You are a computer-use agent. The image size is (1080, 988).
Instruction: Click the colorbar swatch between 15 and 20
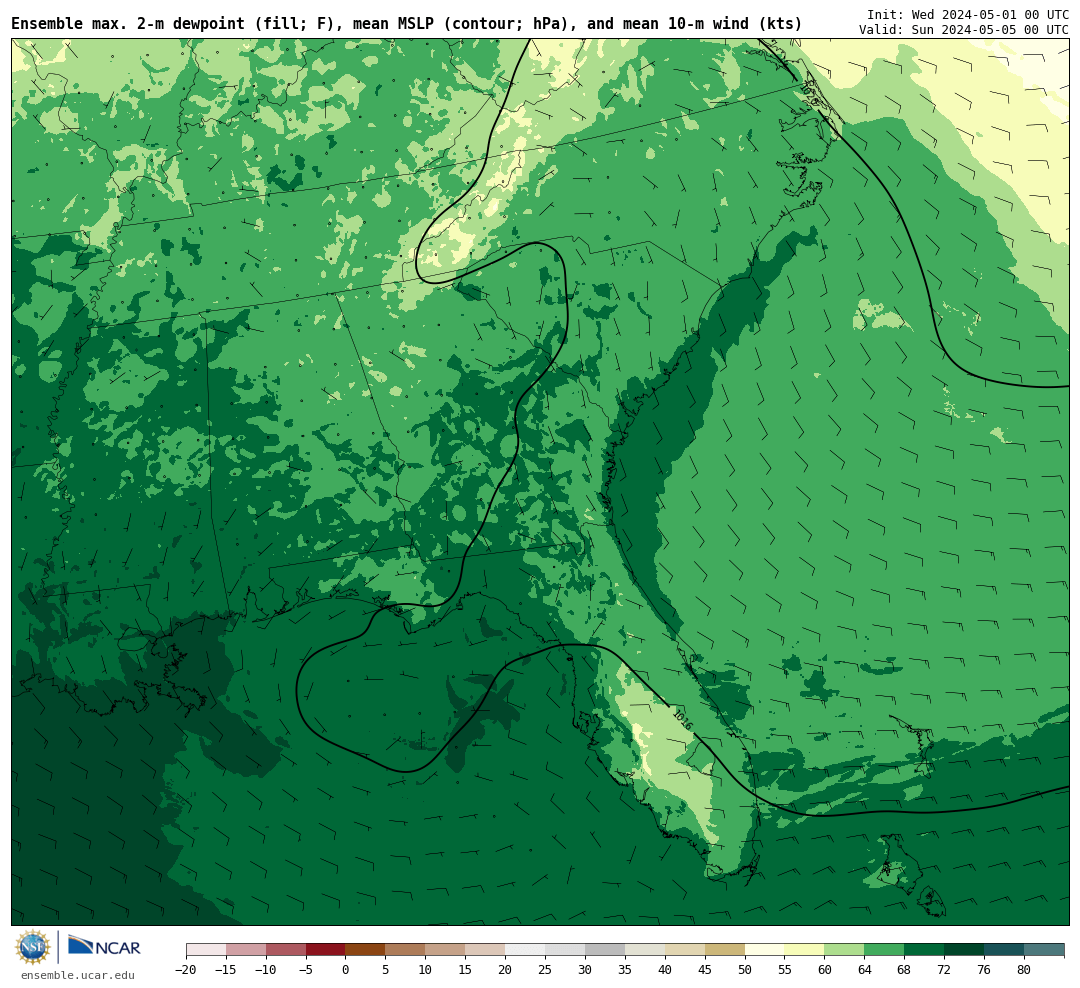click(x=486, y=950)
